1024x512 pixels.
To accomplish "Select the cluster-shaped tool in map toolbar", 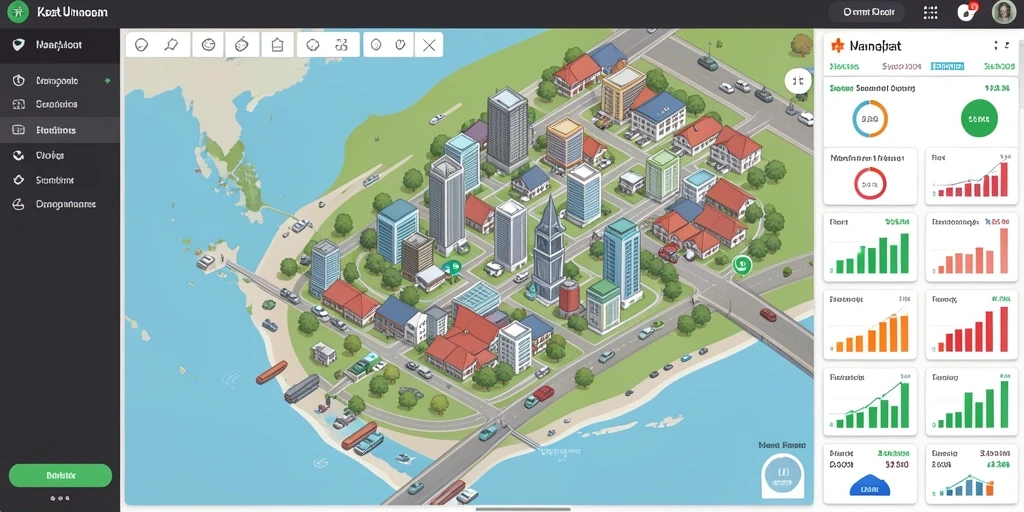I will [x=341, y=45].
